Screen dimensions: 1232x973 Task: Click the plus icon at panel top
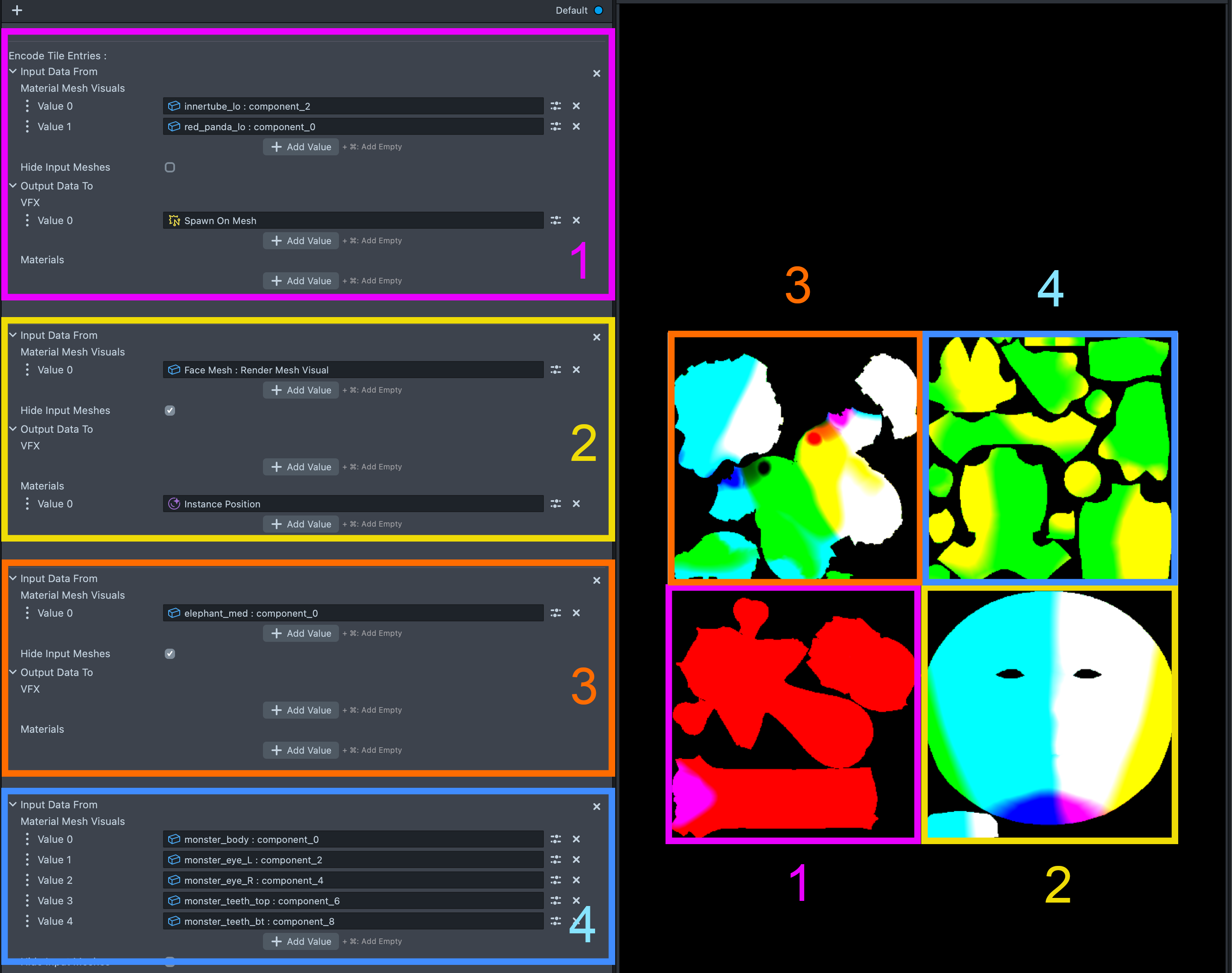17,10
